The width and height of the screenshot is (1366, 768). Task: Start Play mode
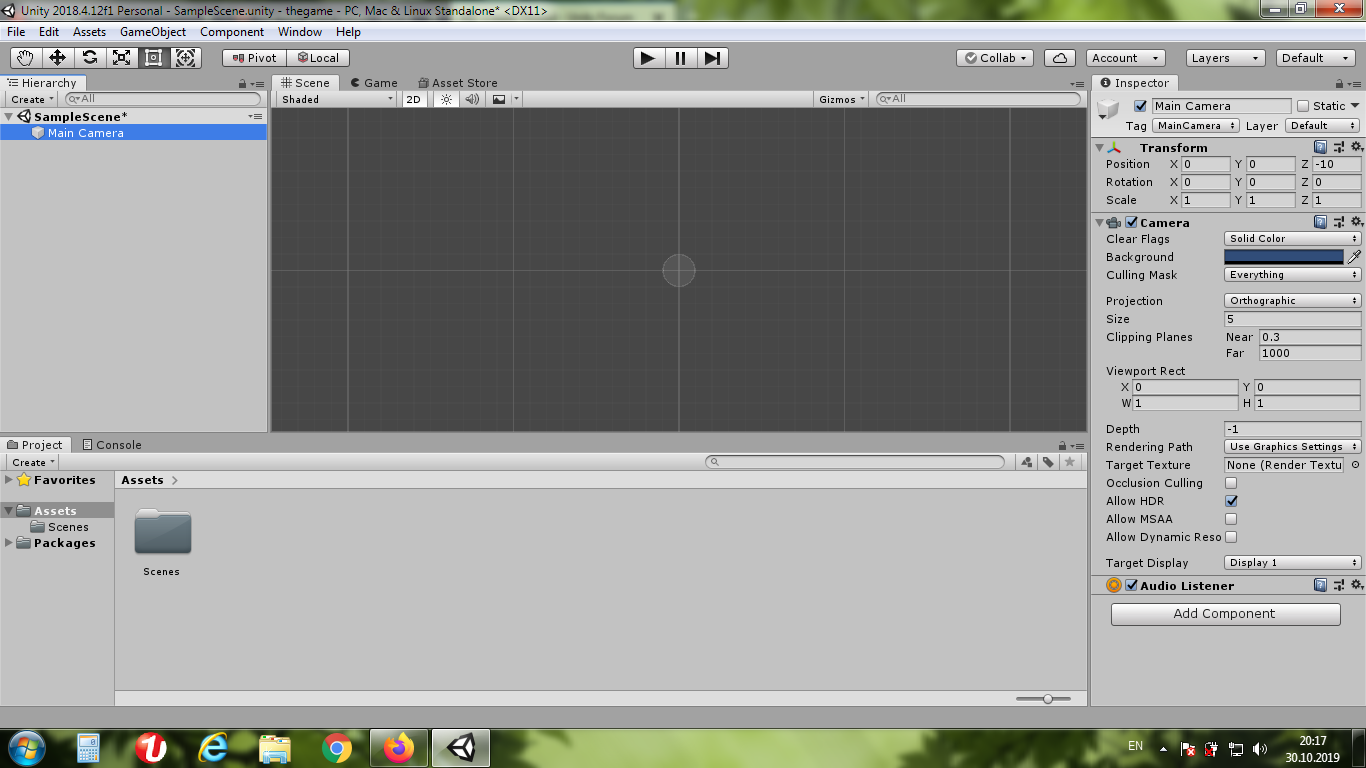(x=648, y=58)
